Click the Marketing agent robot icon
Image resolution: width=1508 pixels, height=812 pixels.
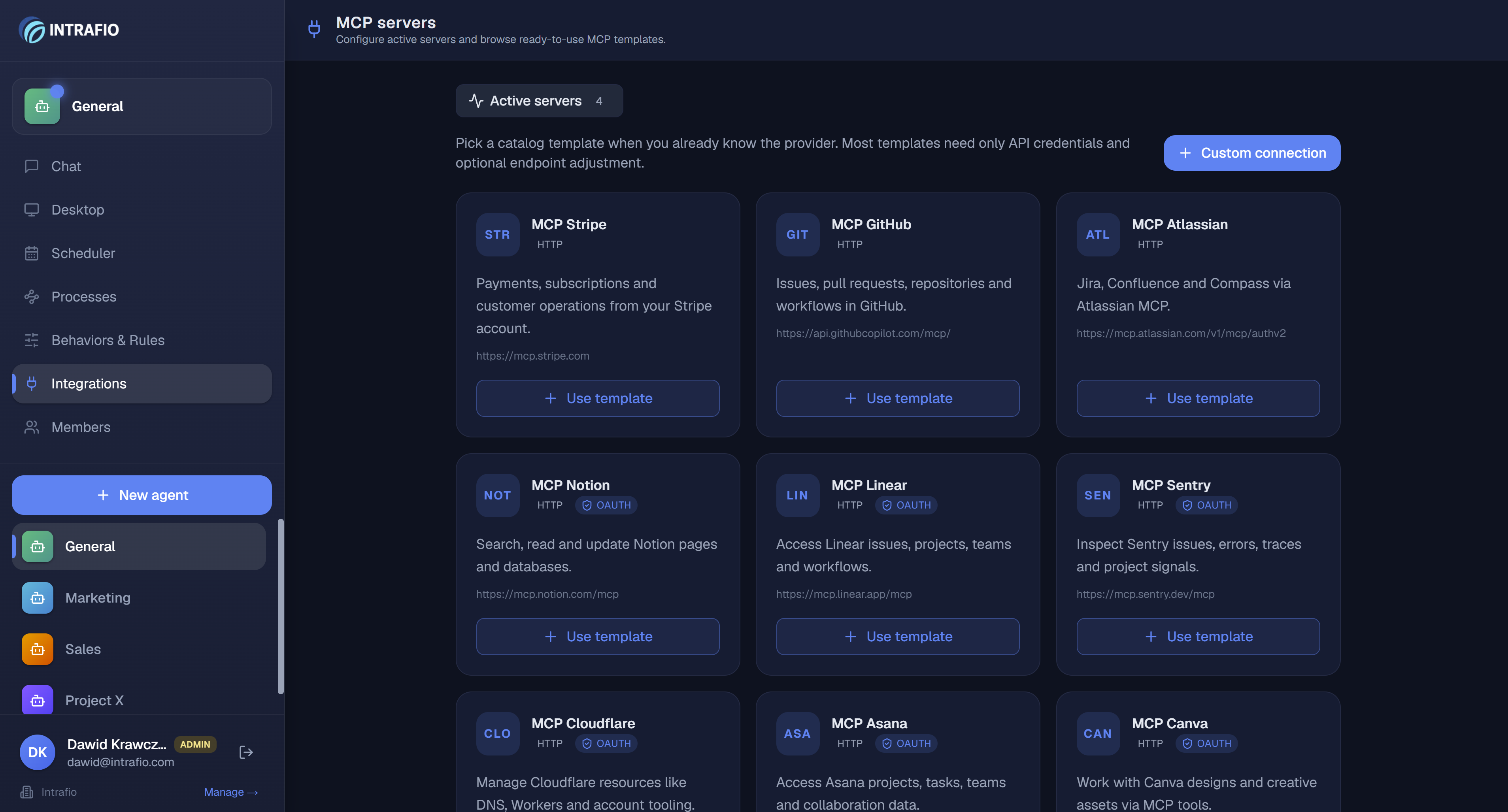point(38,598)
